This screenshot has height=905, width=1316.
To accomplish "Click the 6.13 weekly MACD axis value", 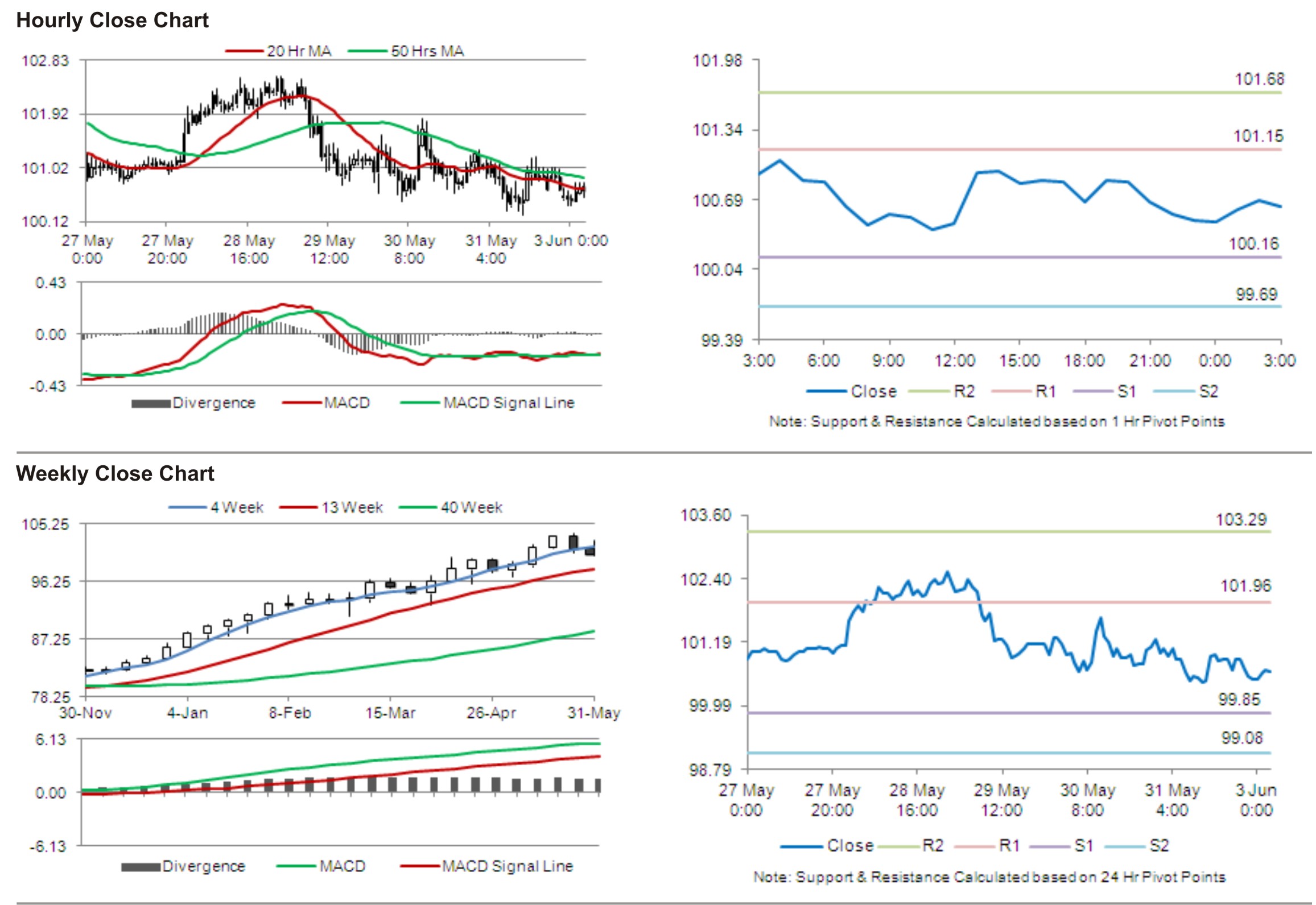I will tap(51, 739).
